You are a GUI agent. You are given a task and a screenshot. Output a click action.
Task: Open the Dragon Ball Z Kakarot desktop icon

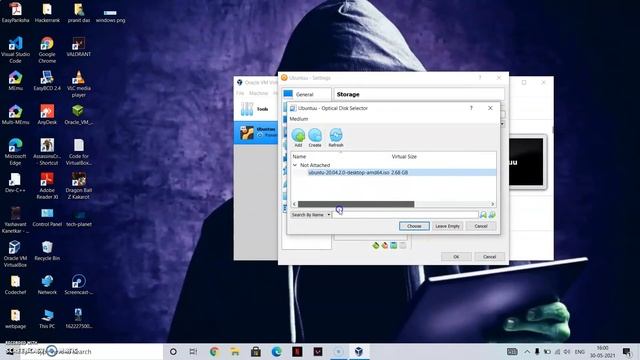pos(78,185)
